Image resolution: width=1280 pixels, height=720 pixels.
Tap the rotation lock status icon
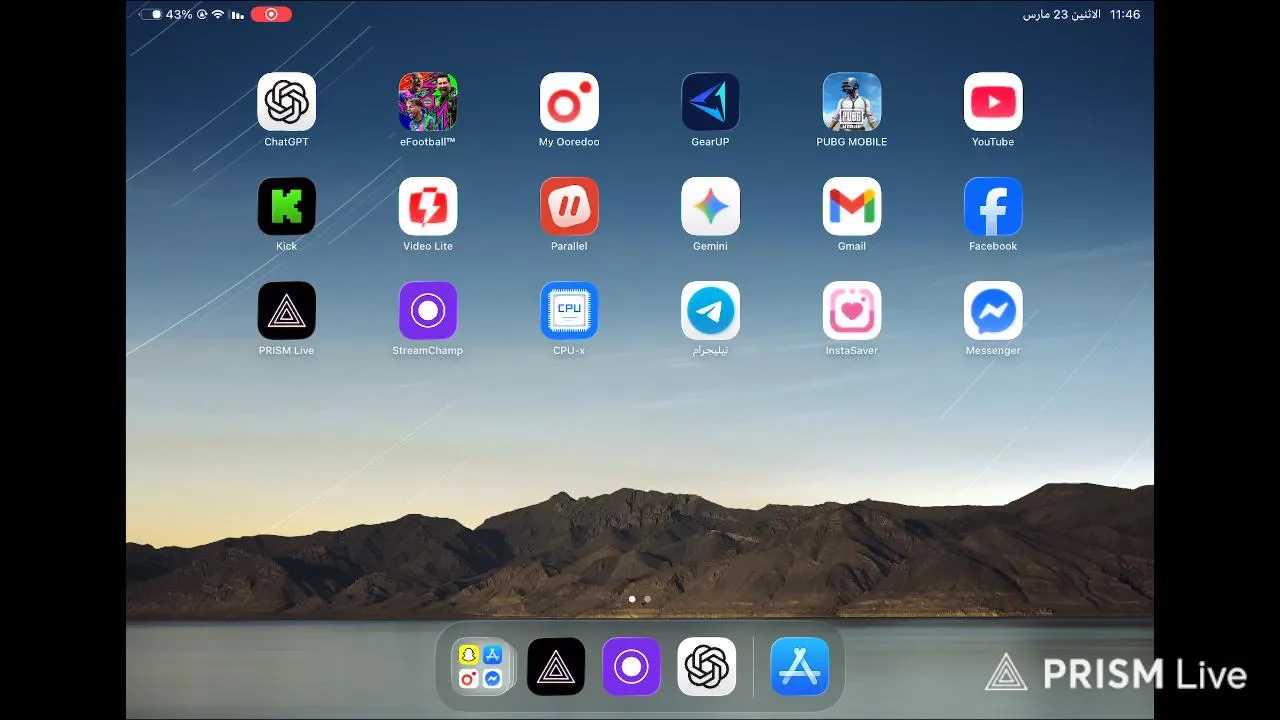(x=203, y=14)
